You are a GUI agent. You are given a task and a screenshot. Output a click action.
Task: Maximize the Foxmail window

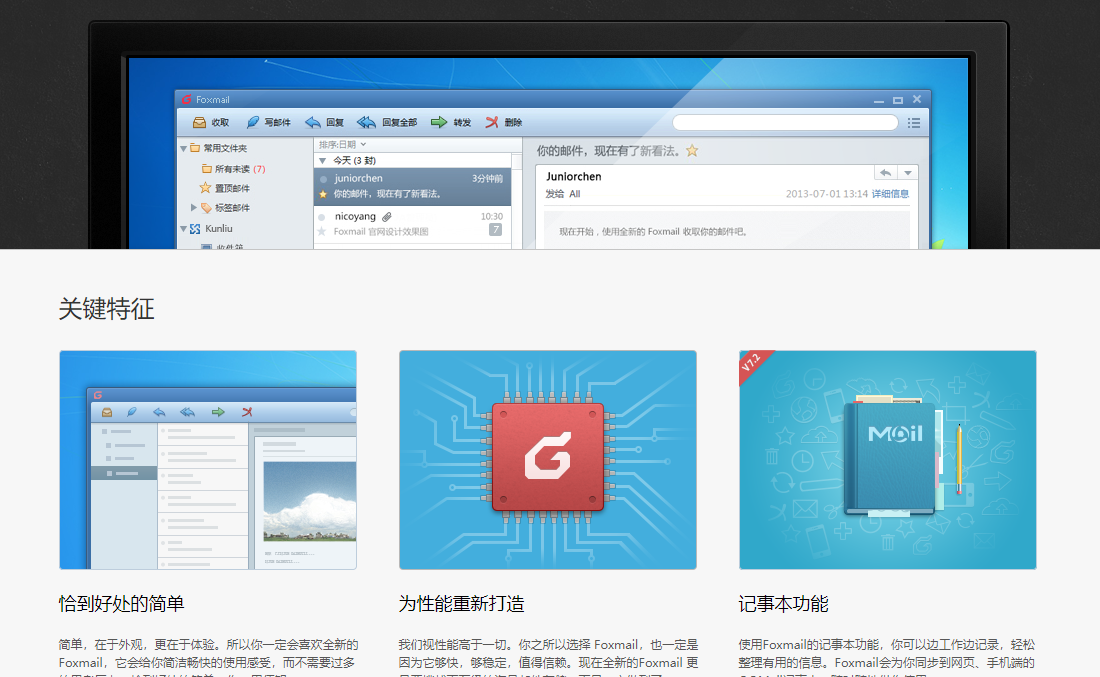[x=898, y=100]
